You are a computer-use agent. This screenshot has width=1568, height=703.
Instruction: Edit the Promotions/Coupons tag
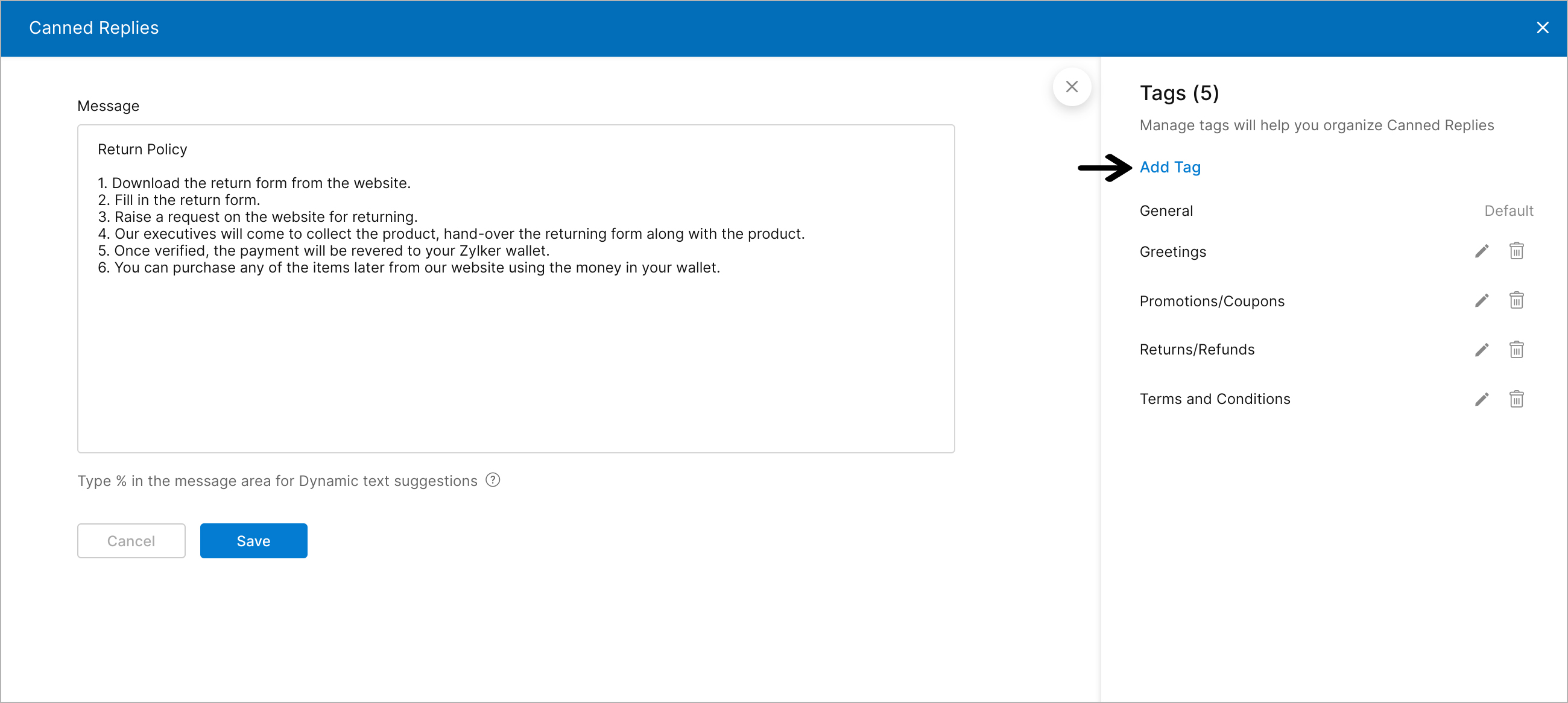[x=1482, y=301]
